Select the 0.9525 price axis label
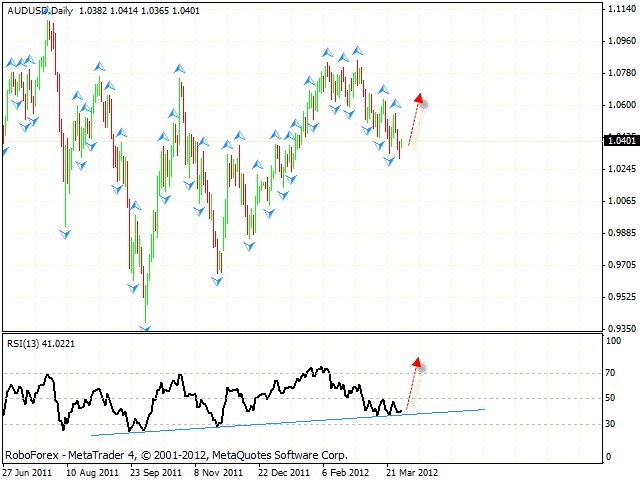This screenshot has height=480, width=640. point(622,297)
